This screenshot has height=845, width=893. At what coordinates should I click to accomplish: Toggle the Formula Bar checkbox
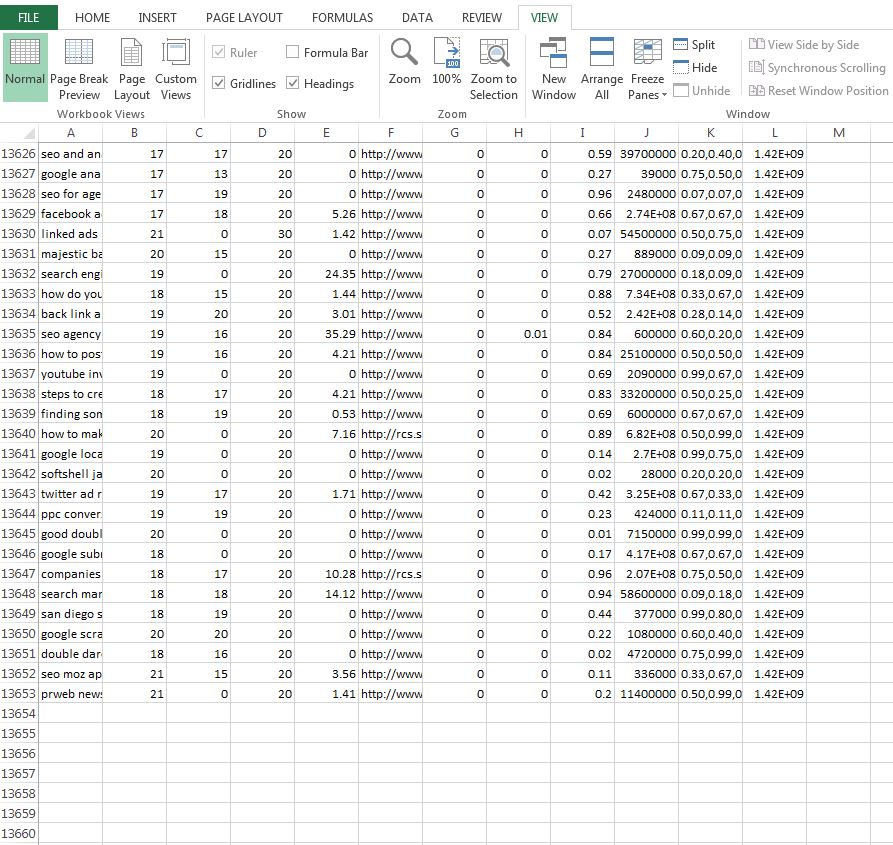pos(293,52)
